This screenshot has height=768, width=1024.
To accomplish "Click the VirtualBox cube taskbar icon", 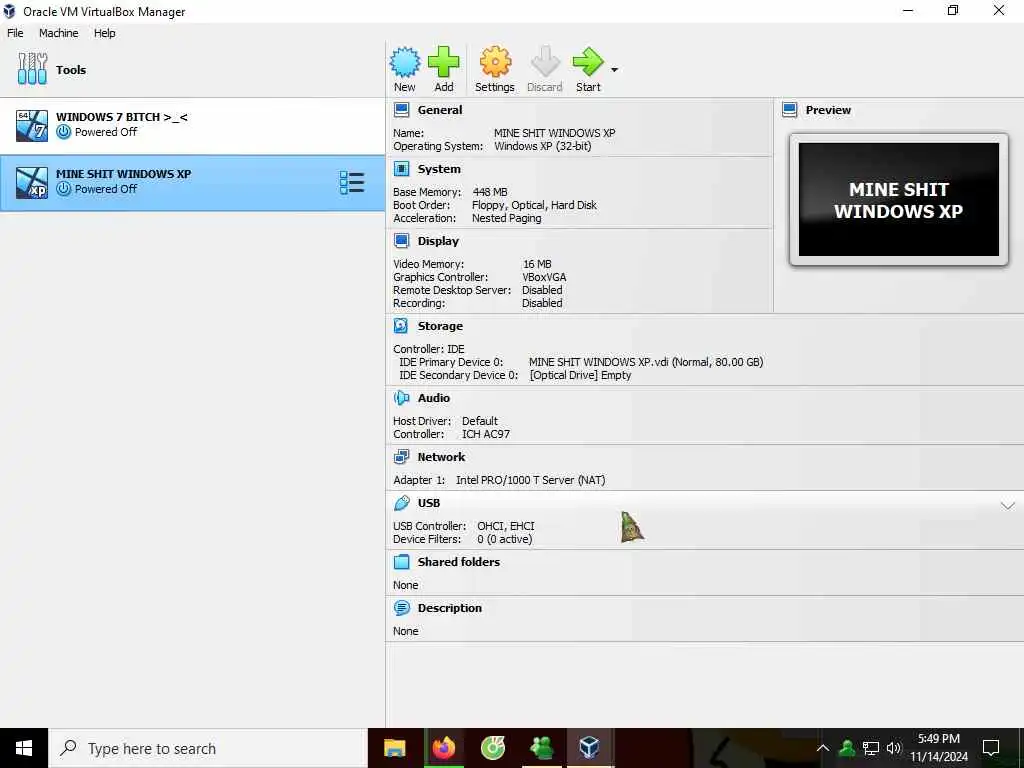I will tap(589, 748).
